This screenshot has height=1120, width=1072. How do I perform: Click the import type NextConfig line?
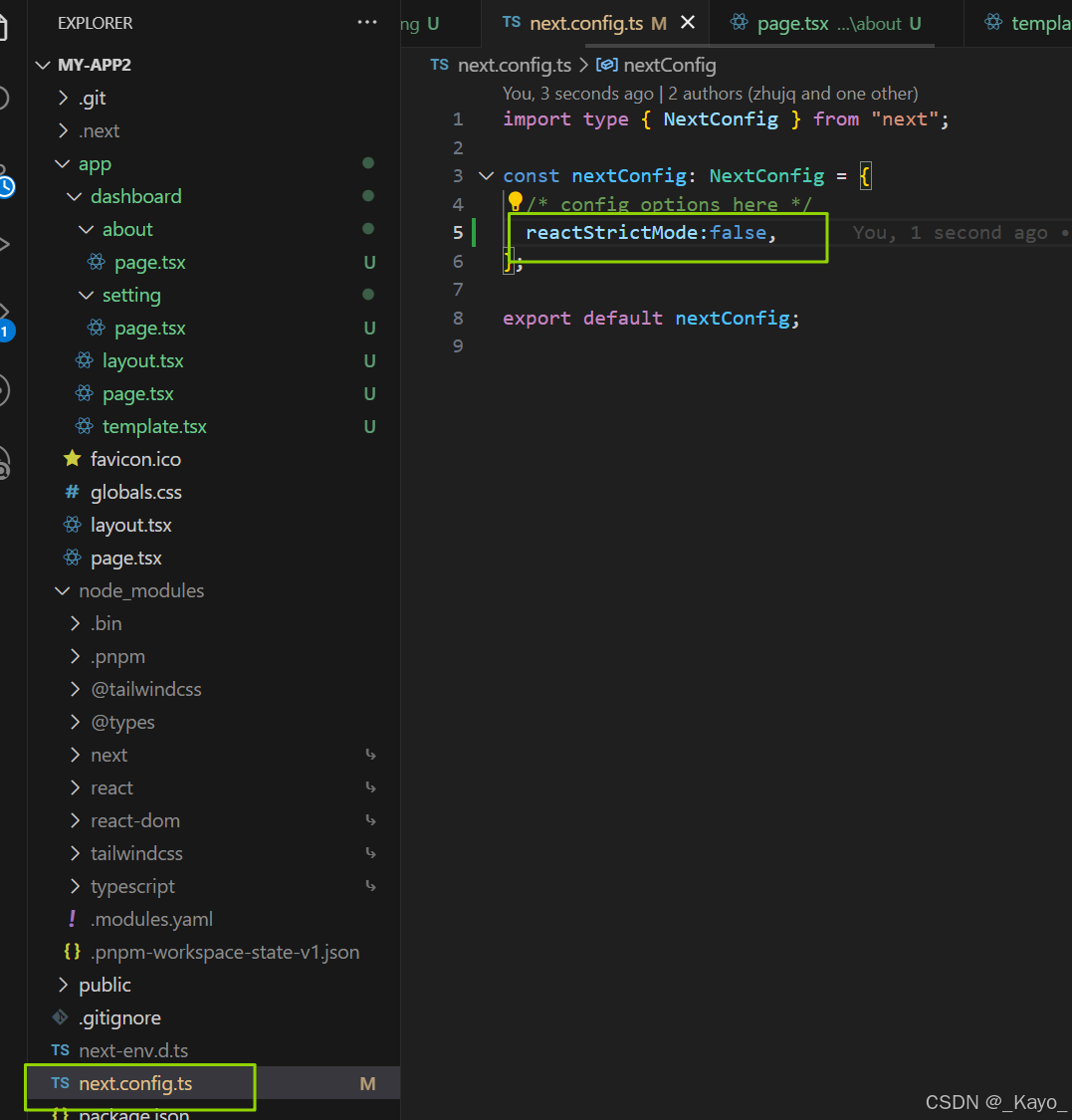click(x=727, y=119)
